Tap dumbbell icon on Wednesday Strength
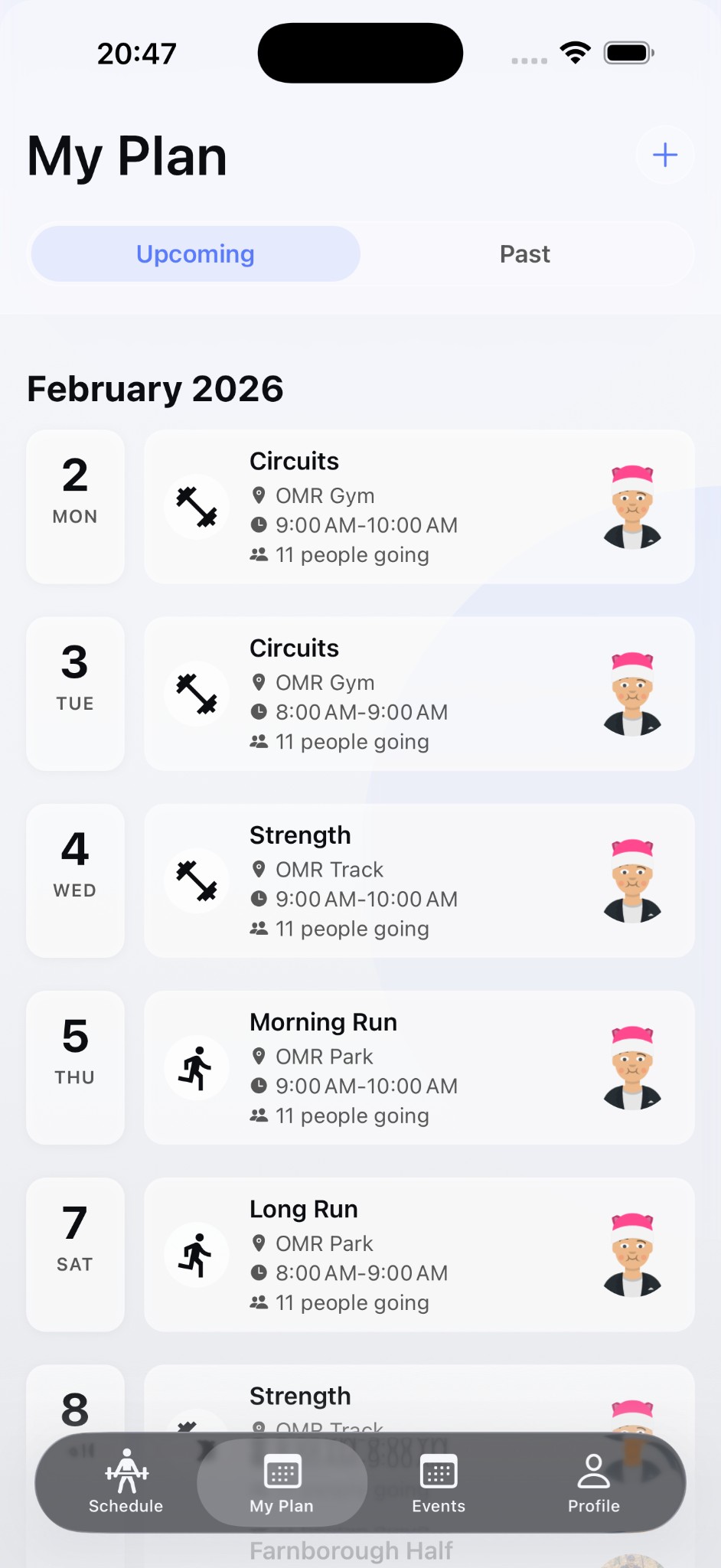 (x=197, y=880)
